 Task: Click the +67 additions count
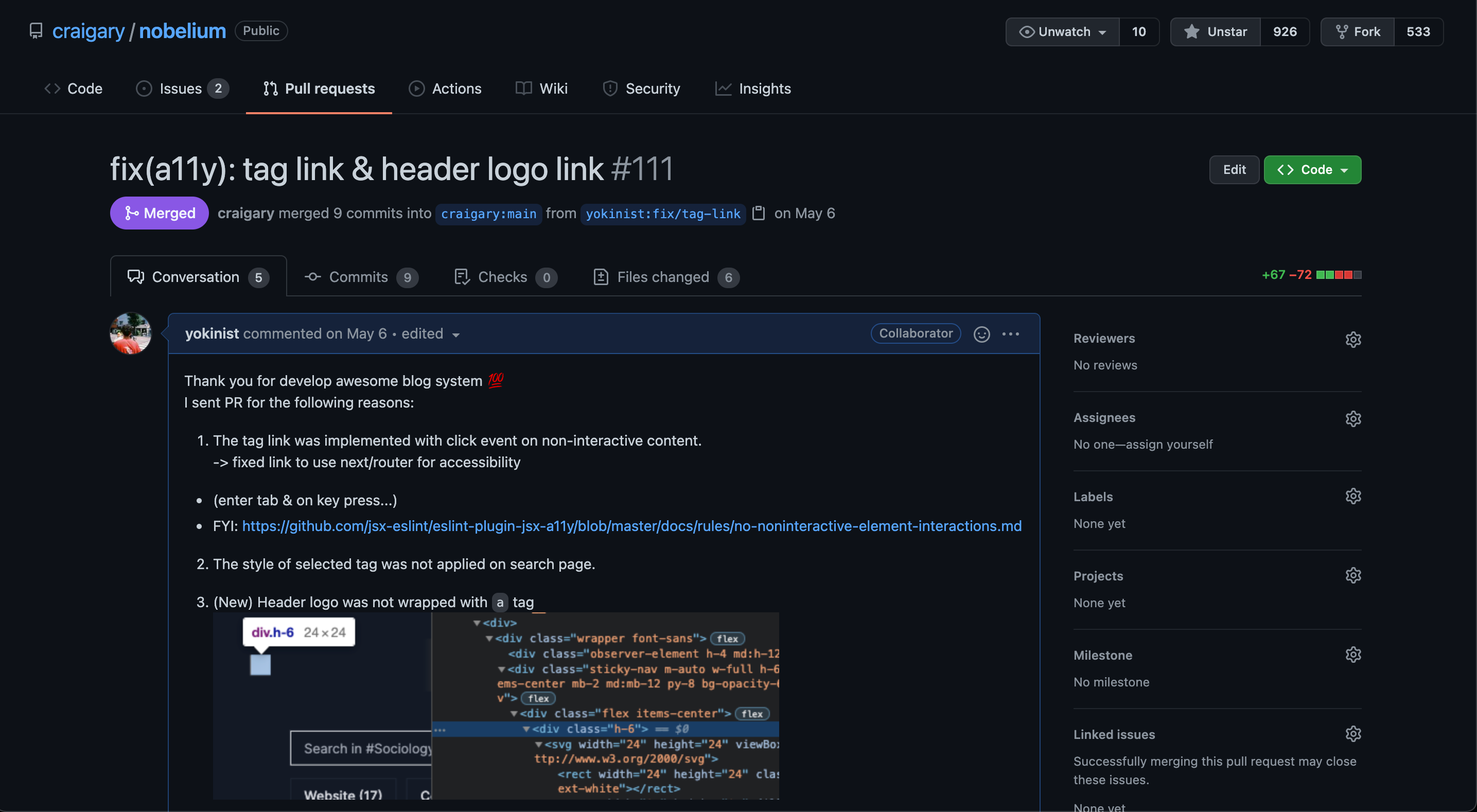click(x=1273, y=275)
